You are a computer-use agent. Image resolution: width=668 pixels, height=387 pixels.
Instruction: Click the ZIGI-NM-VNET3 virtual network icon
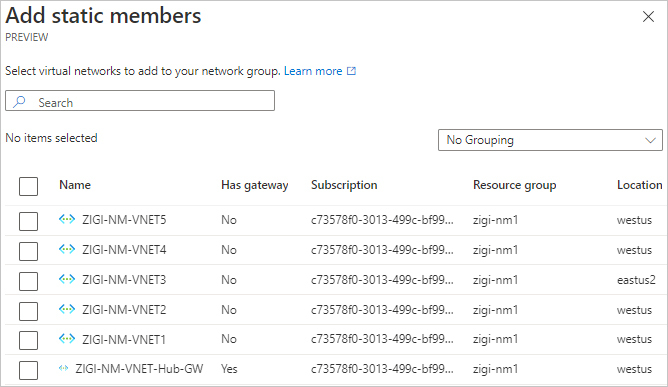click(67, 279)
